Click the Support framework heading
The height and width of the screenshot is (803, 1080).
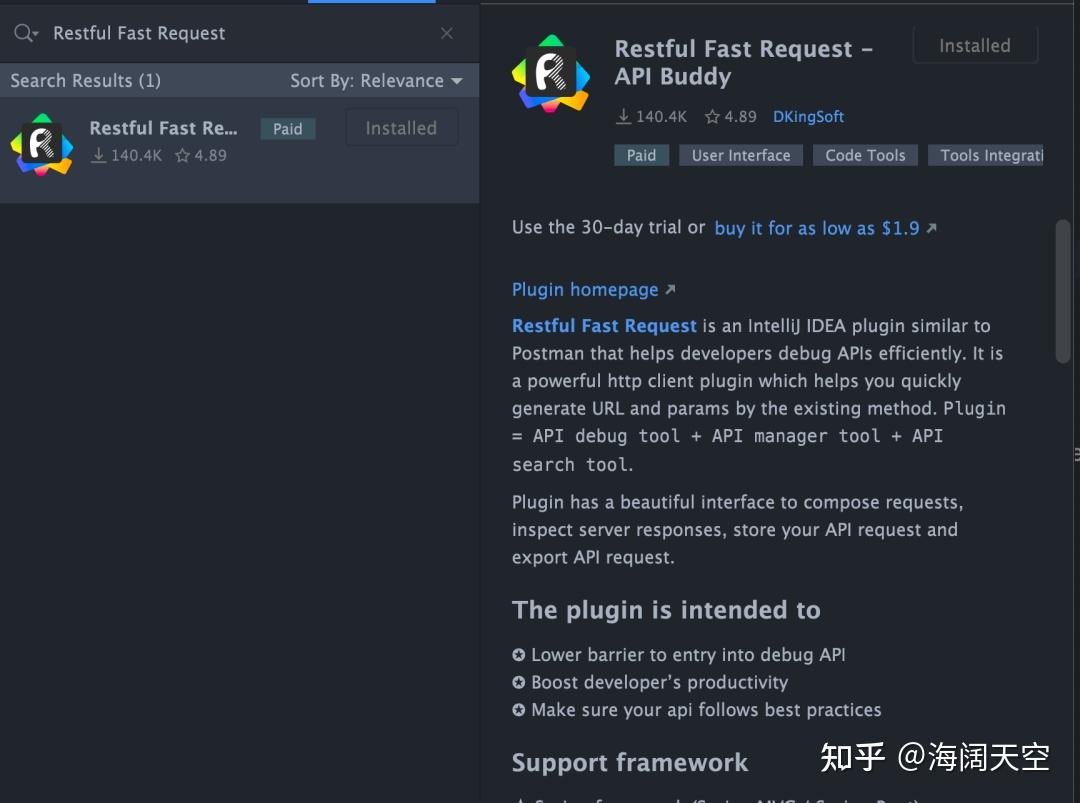tap(630, 762)
